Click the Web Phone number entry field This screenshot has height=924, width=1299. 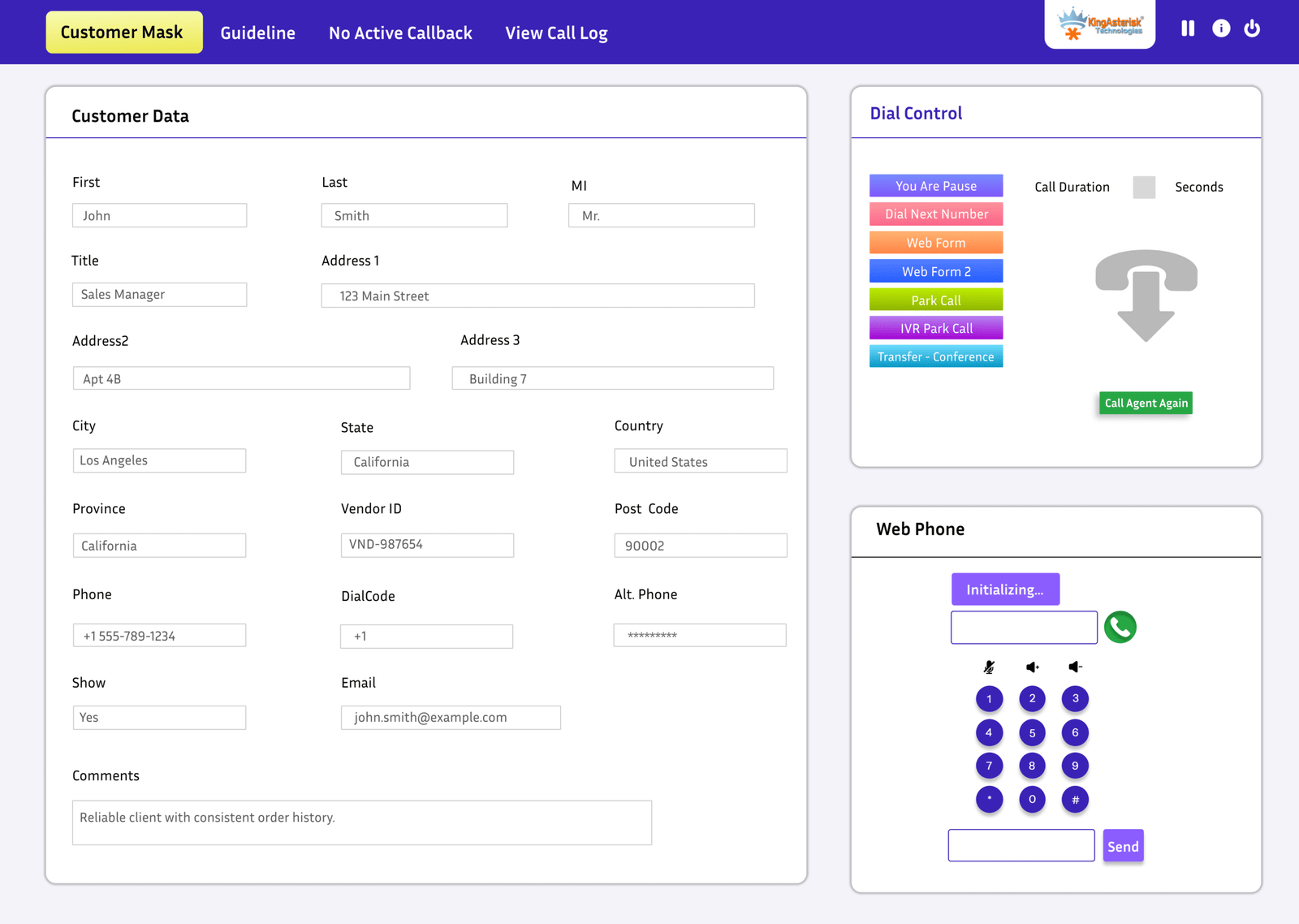pos(1023,627)
